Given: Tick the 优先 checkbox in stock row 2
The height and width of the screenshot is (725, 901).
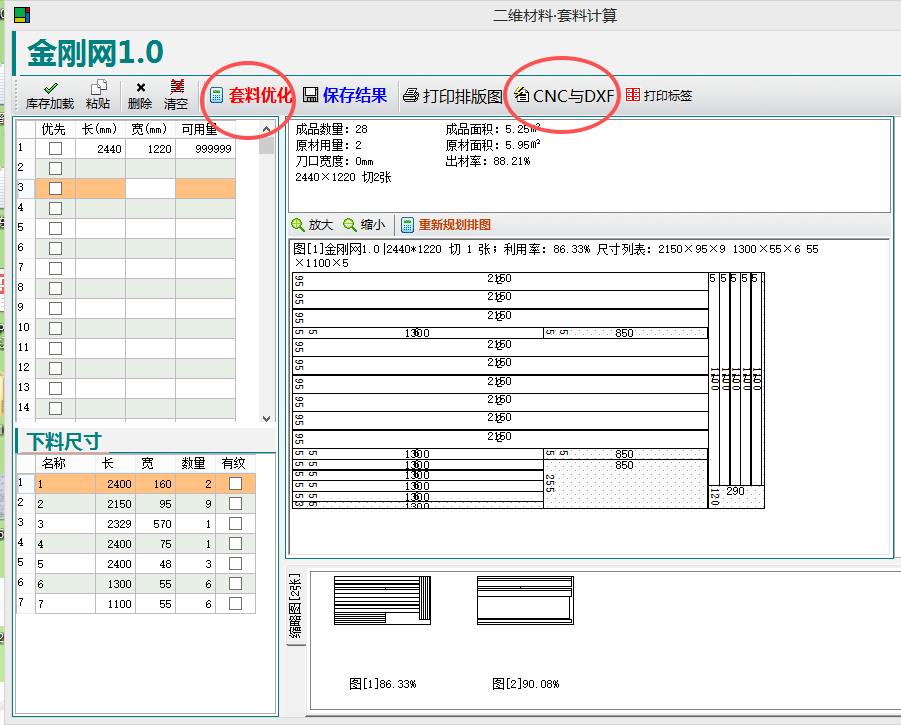Looking at the screenshot, I should point(56,168).
